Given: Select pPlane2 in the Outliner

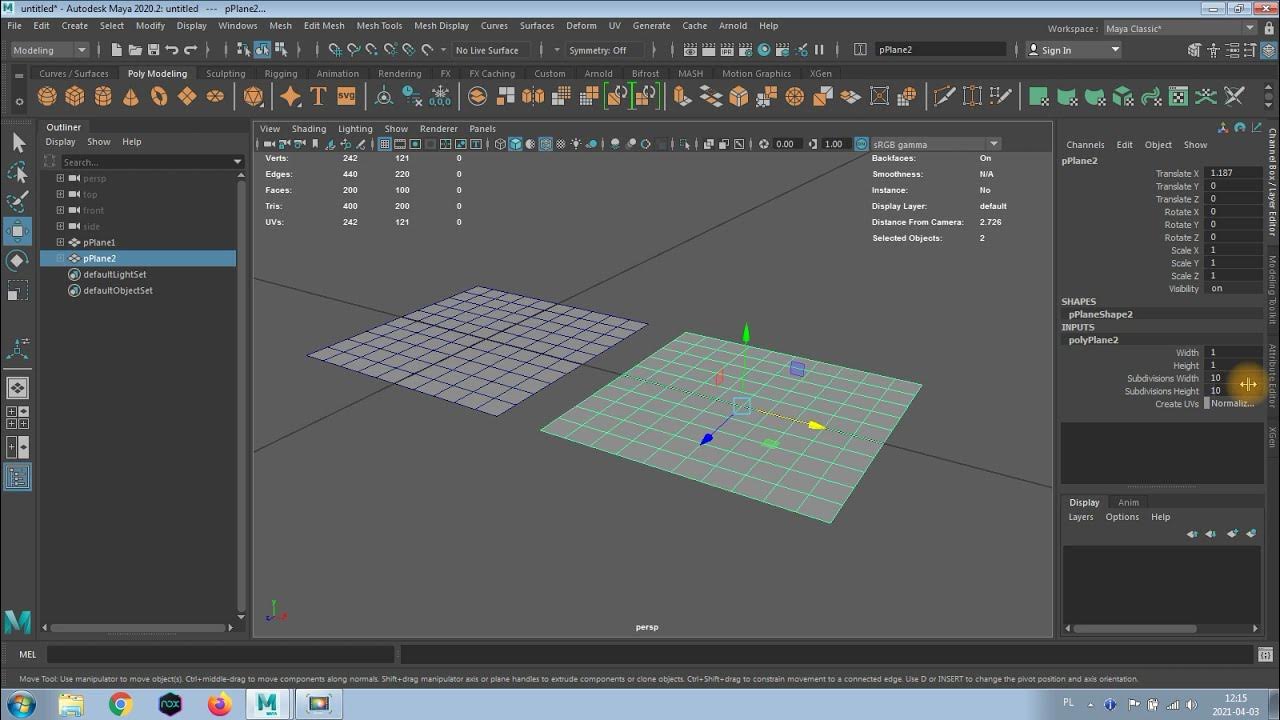Looking at the screenshot, I should [x=139, y=258].
